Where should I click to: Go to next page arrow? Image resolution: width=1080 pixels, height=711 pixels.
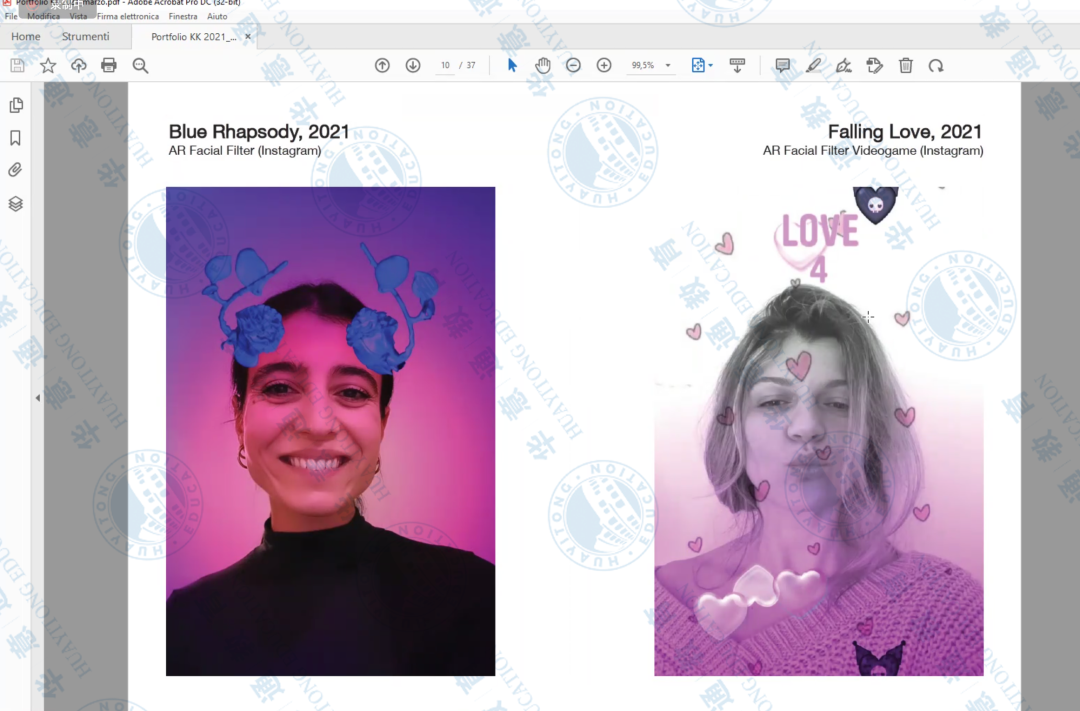pos(413,65)
